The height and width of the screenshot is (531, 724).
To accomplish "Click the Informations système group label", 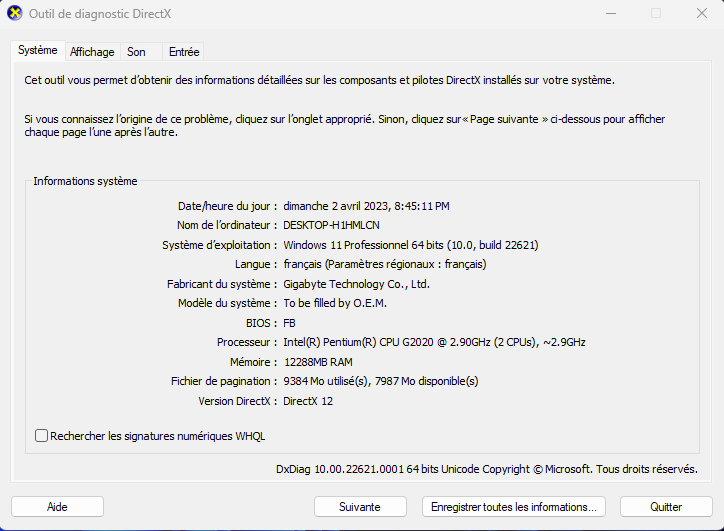I will pos(85,181).
